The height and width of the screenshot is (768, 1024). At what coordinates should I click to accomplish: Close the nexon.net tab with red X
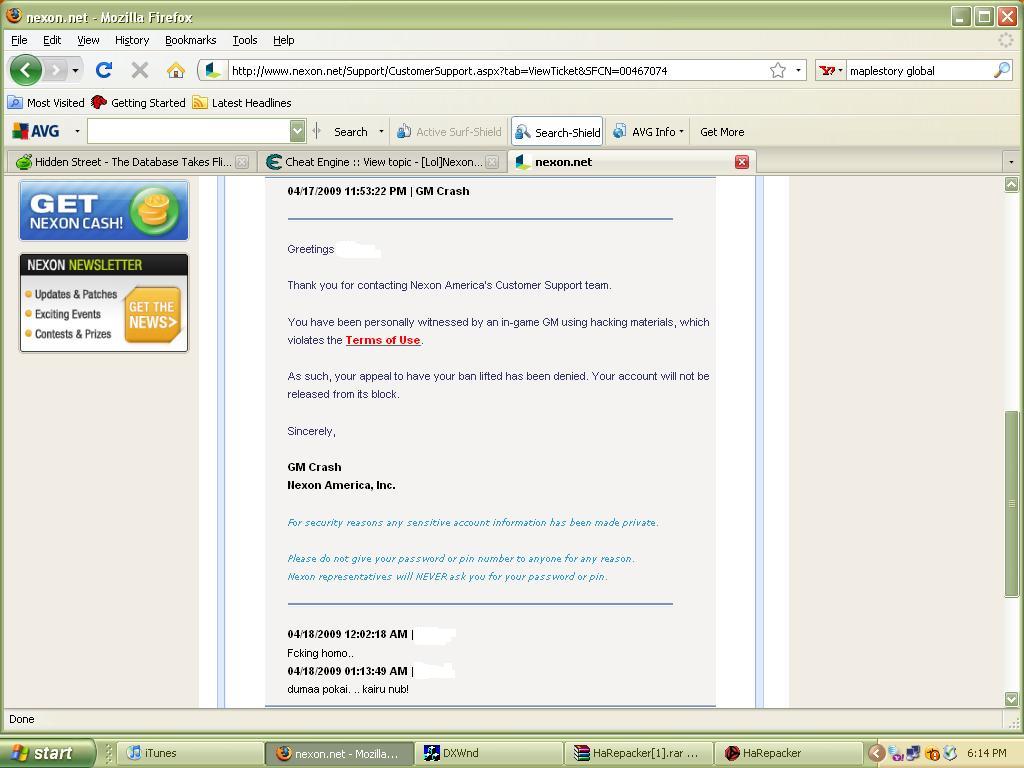pyautogui.click(x=742, y=162)
